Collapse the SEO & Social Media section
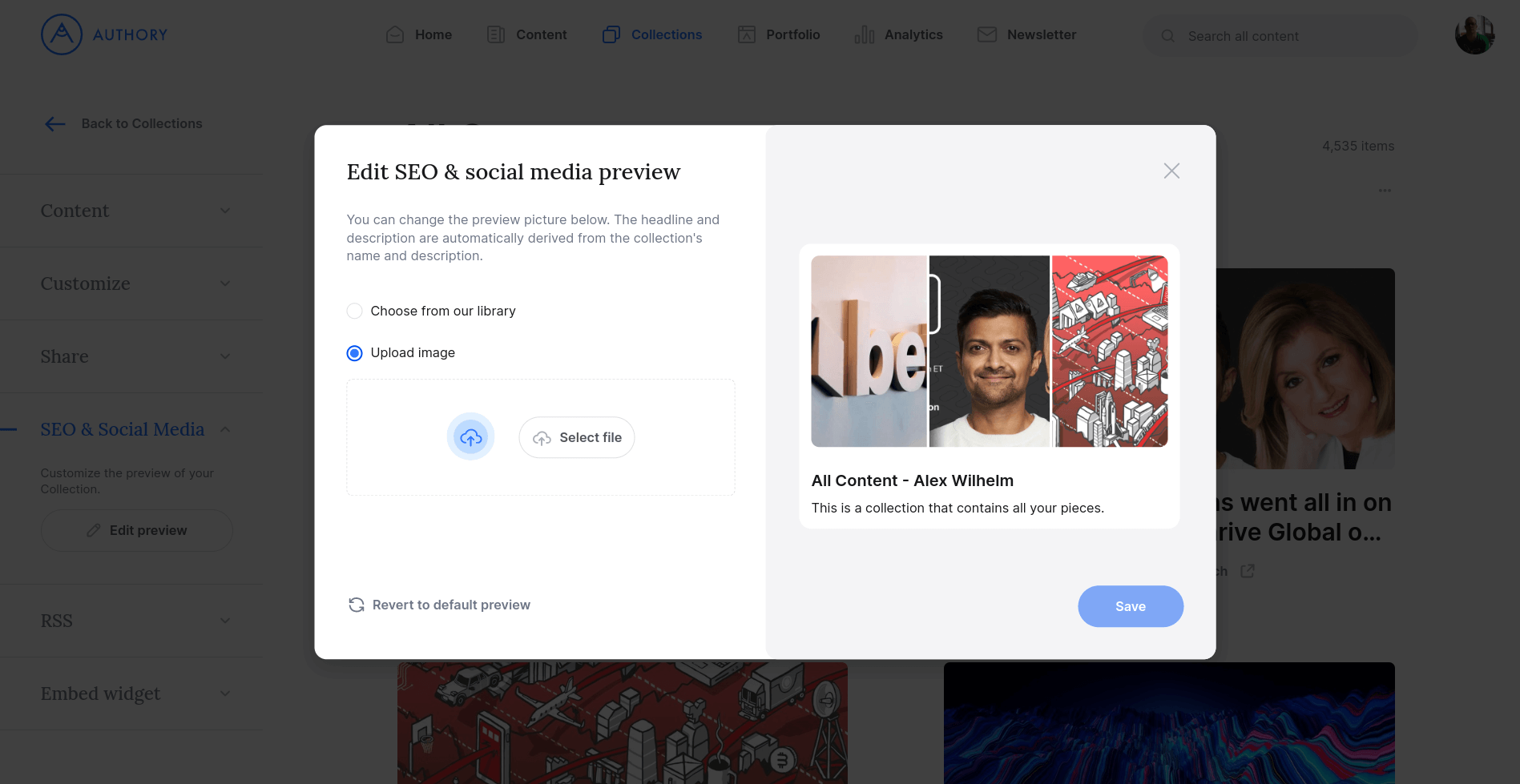The width and height of the screenshot is (1520, 784). click(x=225, y=429)
